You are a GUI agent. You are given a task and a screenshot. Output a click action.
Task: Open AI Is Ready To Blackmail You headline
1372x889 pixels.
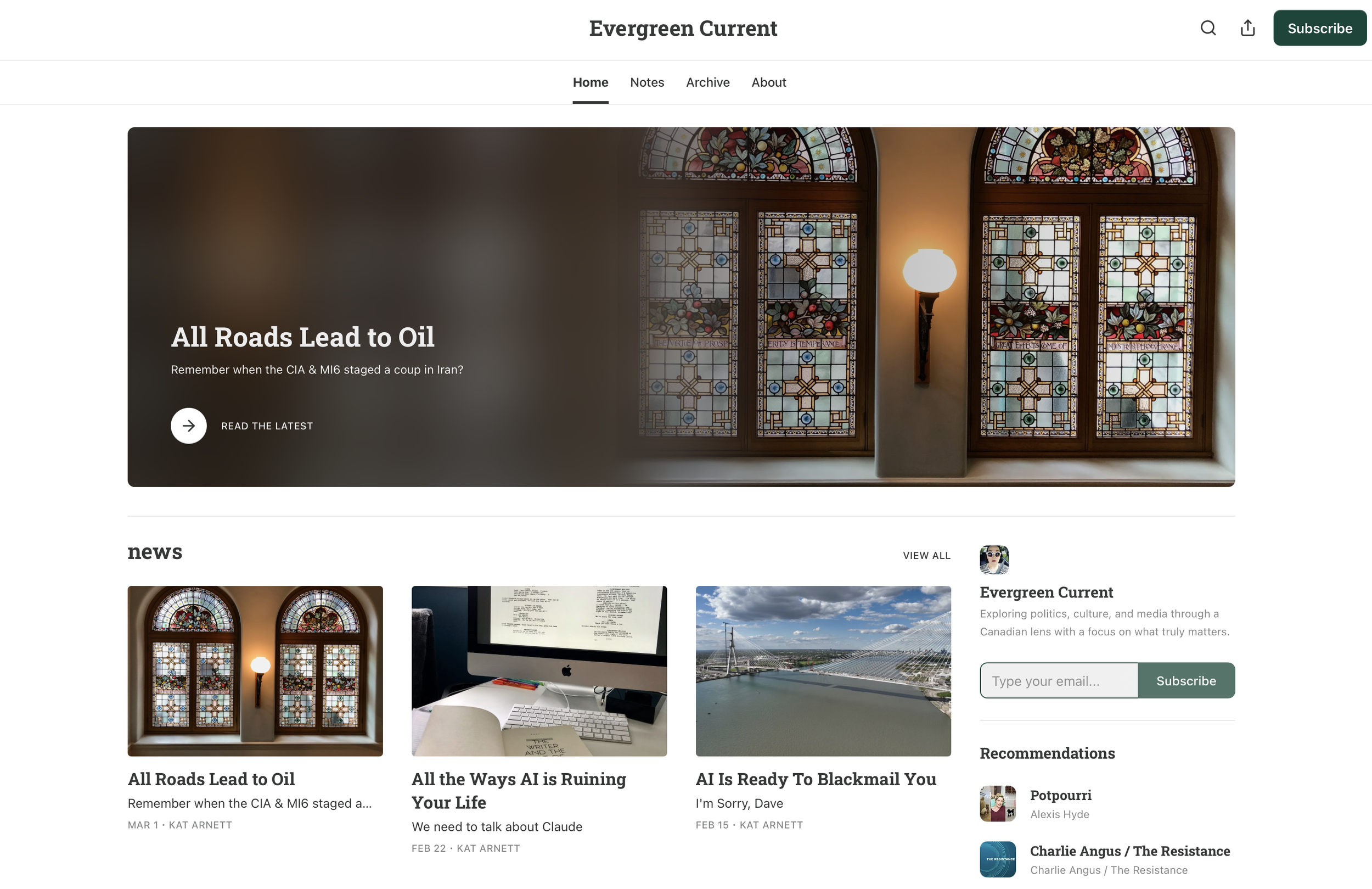(816, 779)
